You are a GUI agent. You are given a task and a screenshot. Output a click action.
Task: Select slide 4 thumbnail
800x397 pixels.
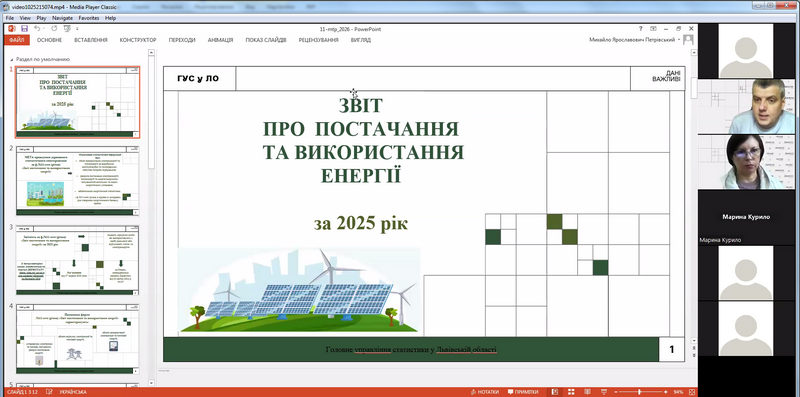pyautogui.click(x=78, y=339)
